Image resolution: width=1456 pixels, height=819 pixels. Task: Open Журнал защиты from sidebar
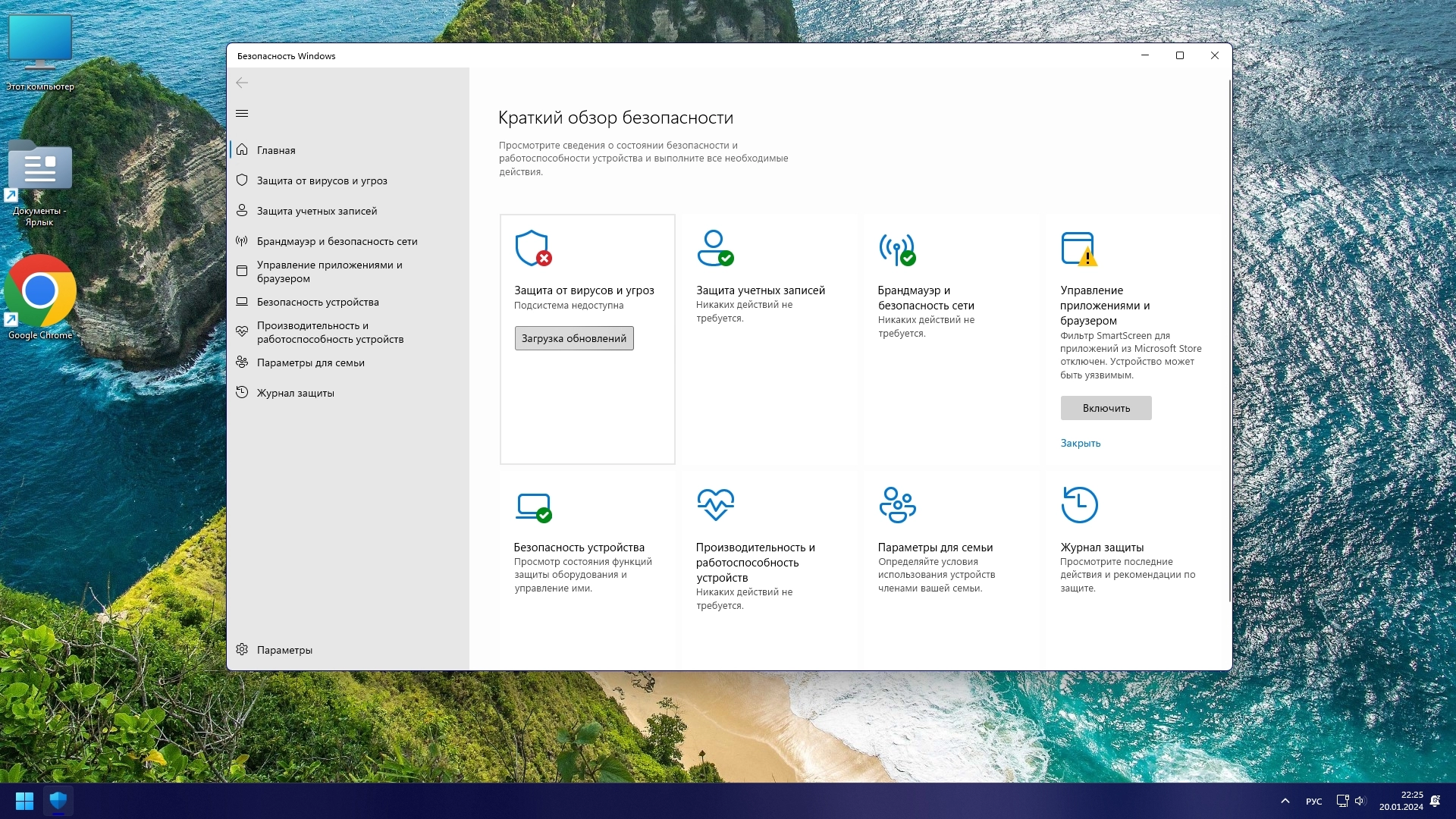(296, 392)
